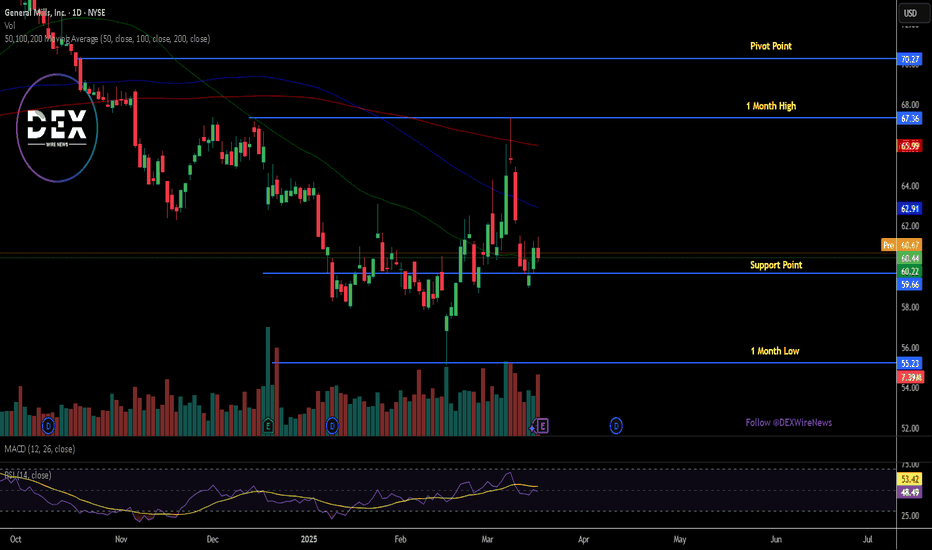The height and width of the screenshot is (550, 932).
Task: Click the 2025 label on time axis
Action: click(309, 539)
